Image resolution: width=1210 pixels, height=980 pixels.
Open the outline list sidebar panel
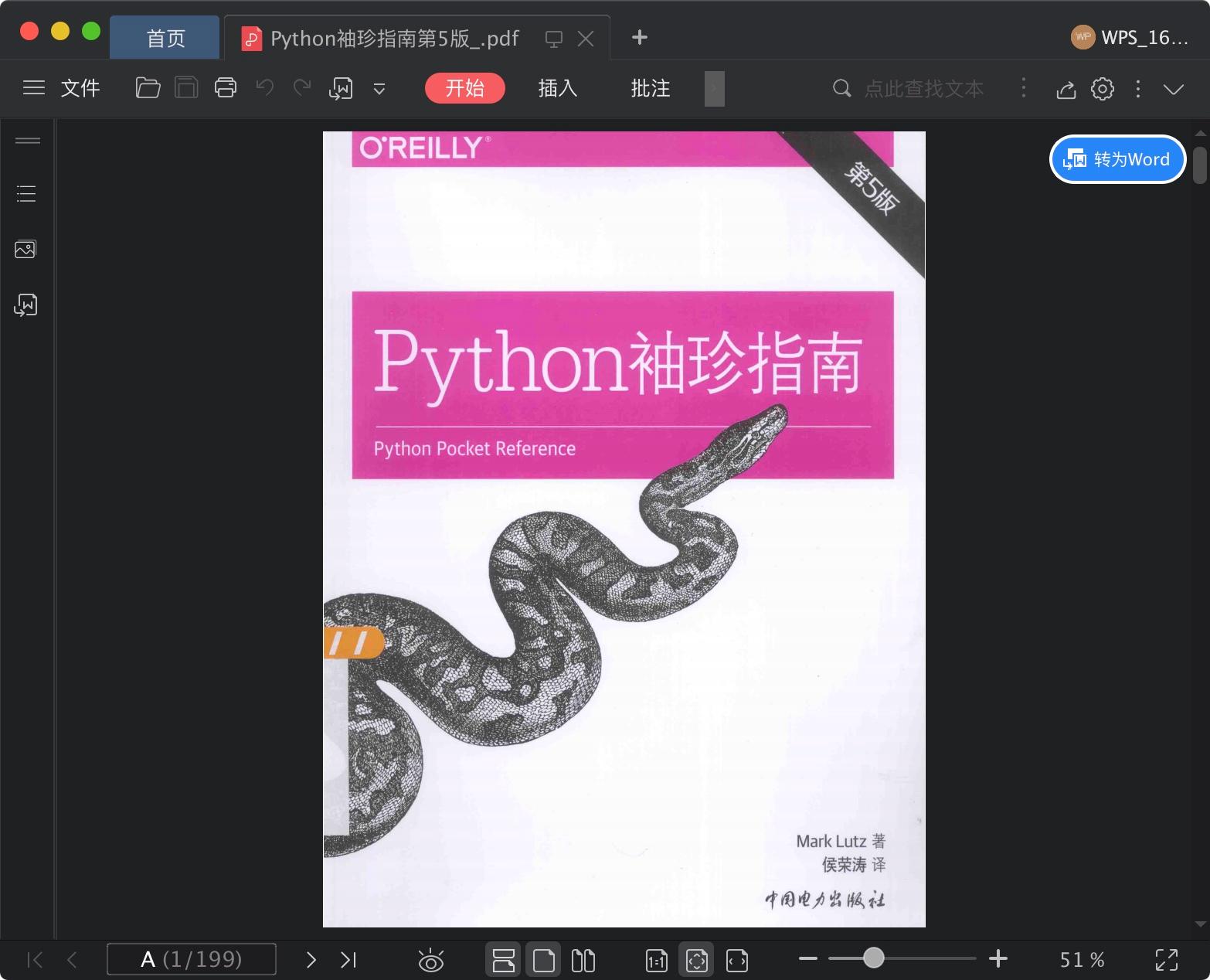(x=26, y=193)
